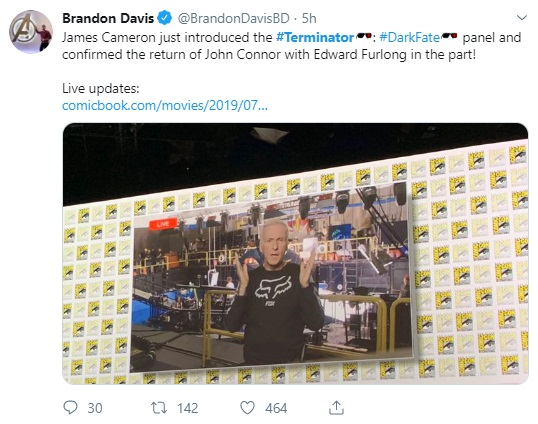The height and width of the screenshot is (424, 538).
Task: Retweet this post via the retweet icon
Action: coord(159,408)
